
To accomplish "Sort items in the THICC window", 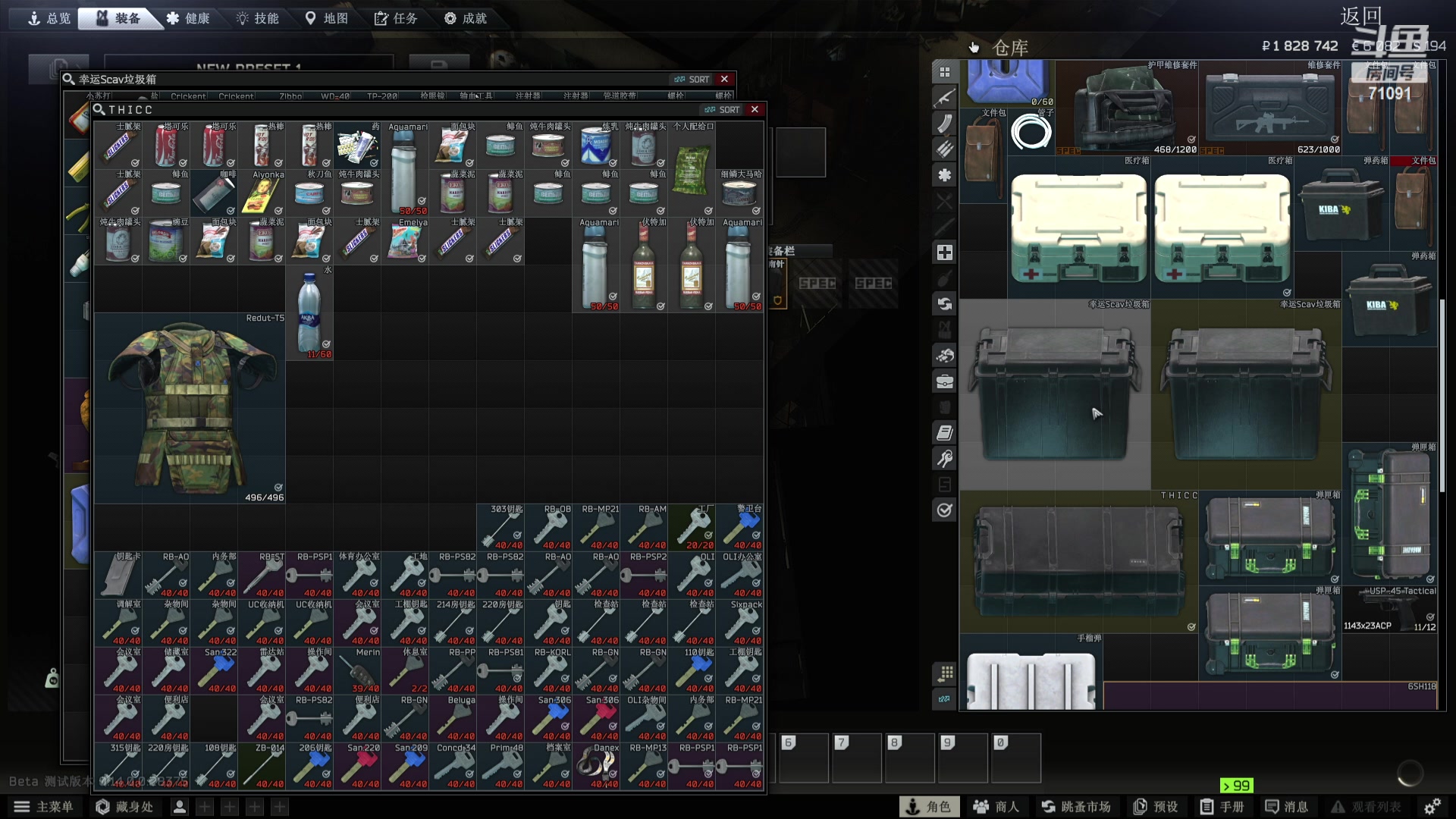I will 722,110.
